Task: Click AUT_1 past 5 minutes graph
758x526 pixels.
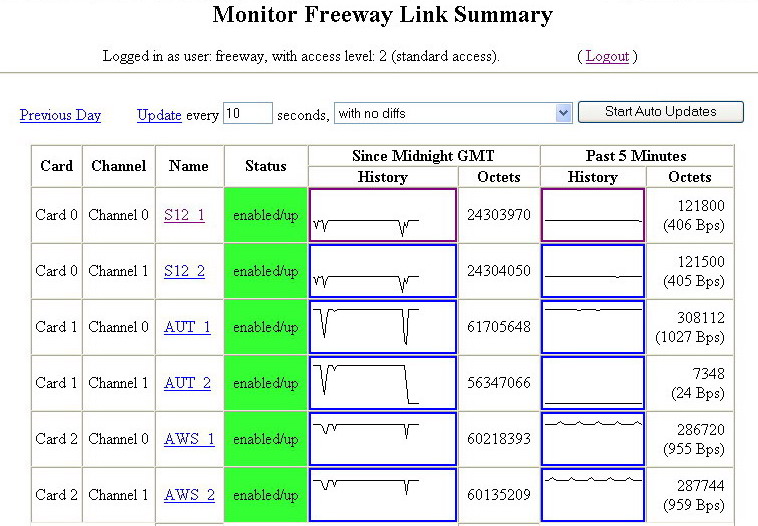Action: pyautogui.click(x=593, y=327)
